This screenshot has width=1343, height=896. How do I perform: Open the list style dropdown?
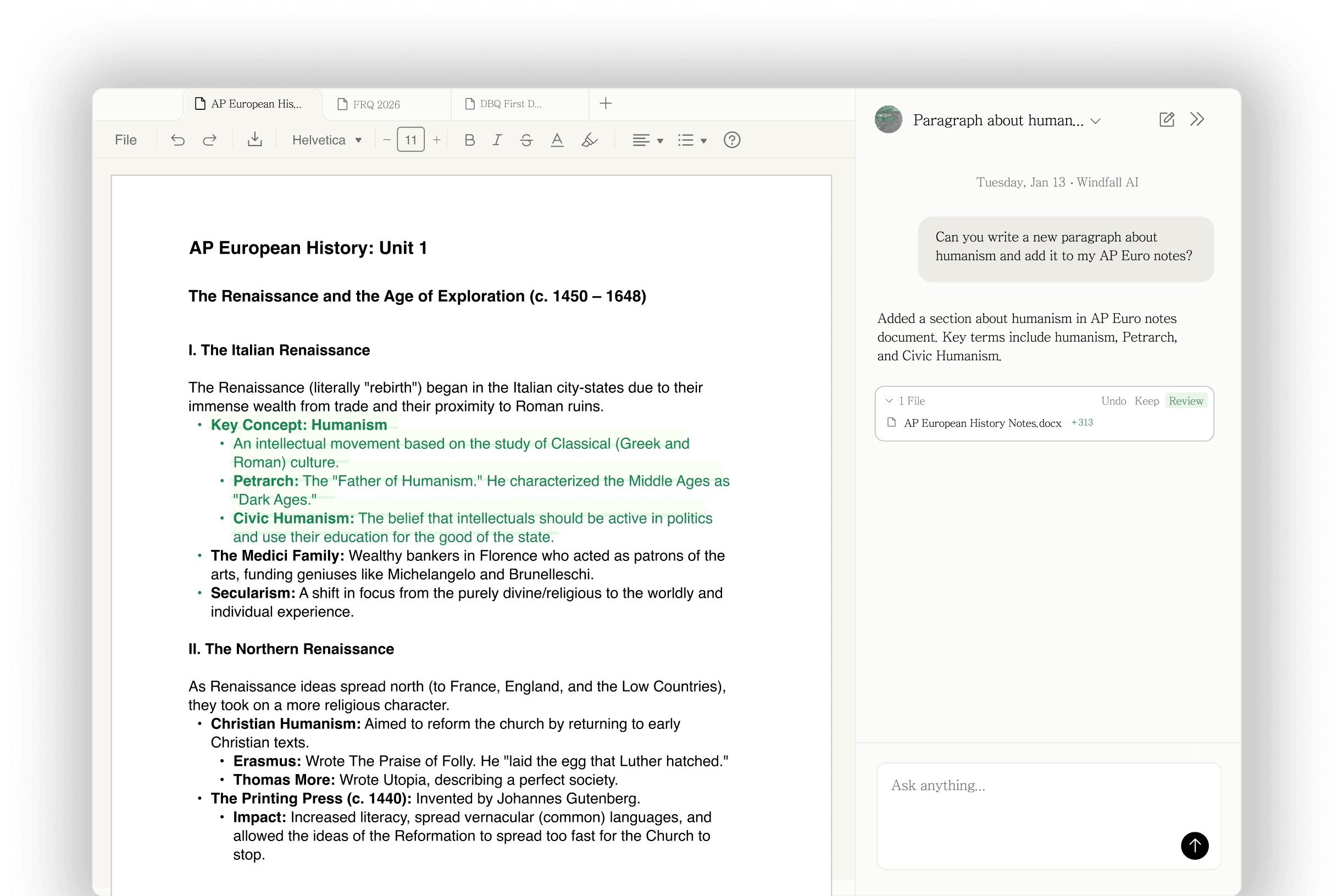click(691, 140)
